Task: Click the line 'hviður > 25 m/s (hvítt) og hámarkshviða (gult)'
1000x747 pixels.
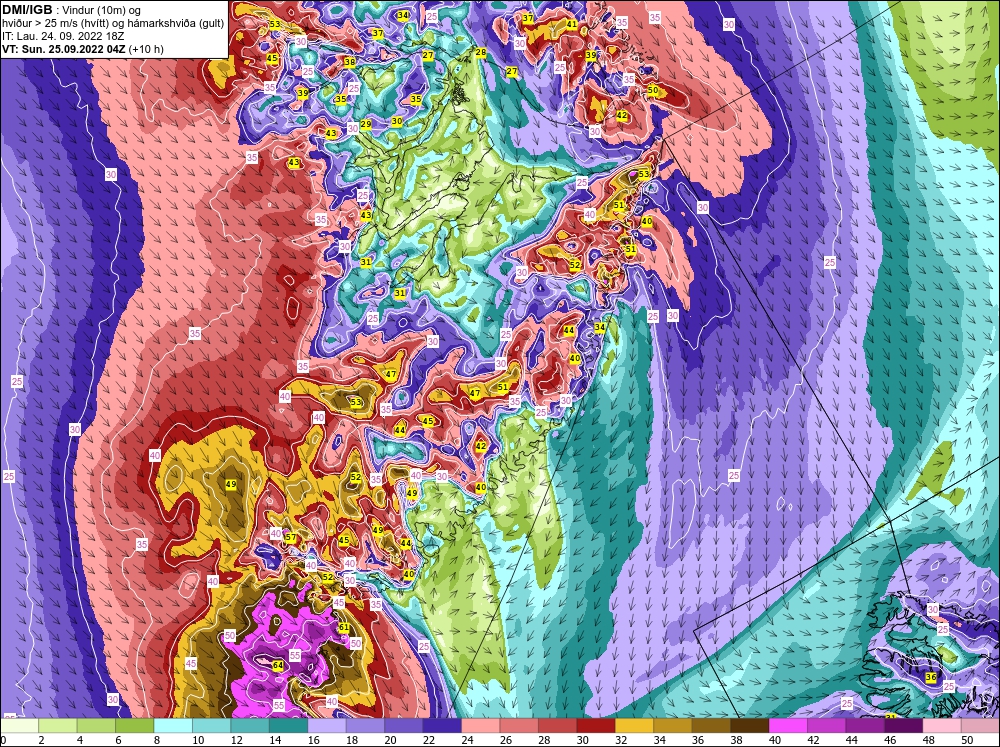Action: tap(113, 23)
